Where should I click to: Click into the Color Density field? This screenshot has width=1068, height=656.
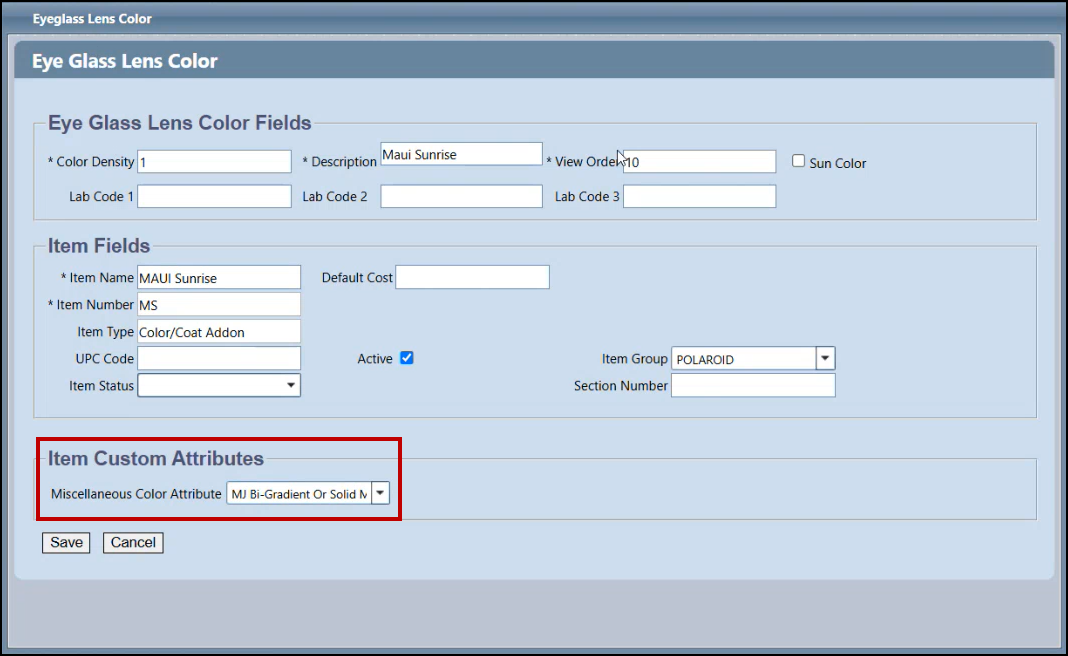(x=214, y=162)
